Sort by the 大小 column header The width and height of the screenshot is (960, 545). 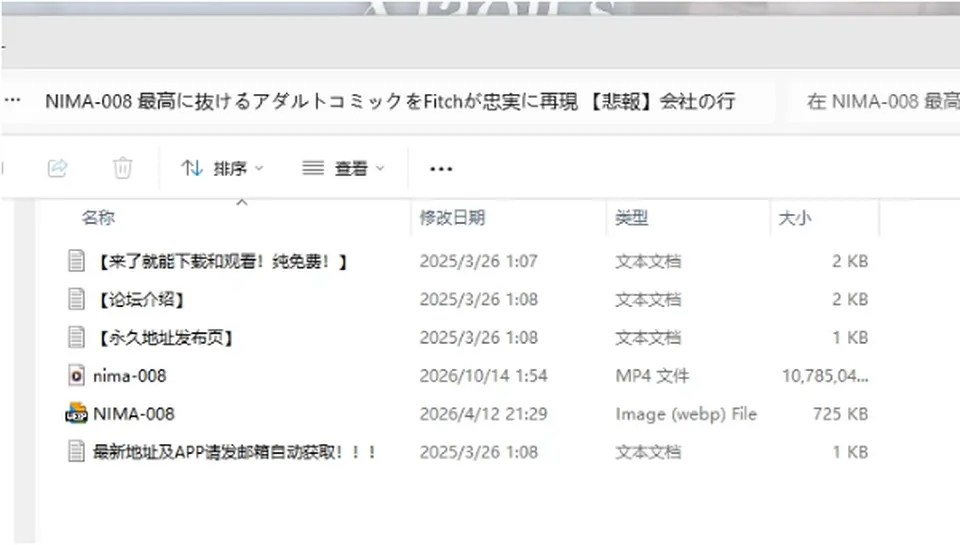(x=795, y=218)
